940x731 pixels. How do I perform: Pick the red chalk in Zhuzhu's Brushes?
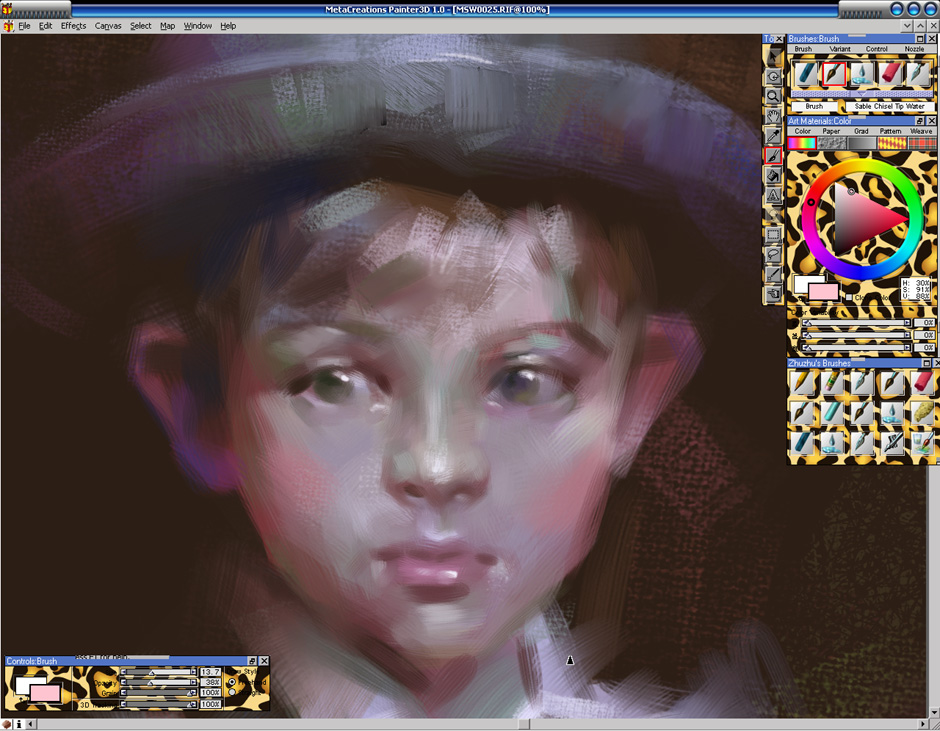(x=923, y=382)
